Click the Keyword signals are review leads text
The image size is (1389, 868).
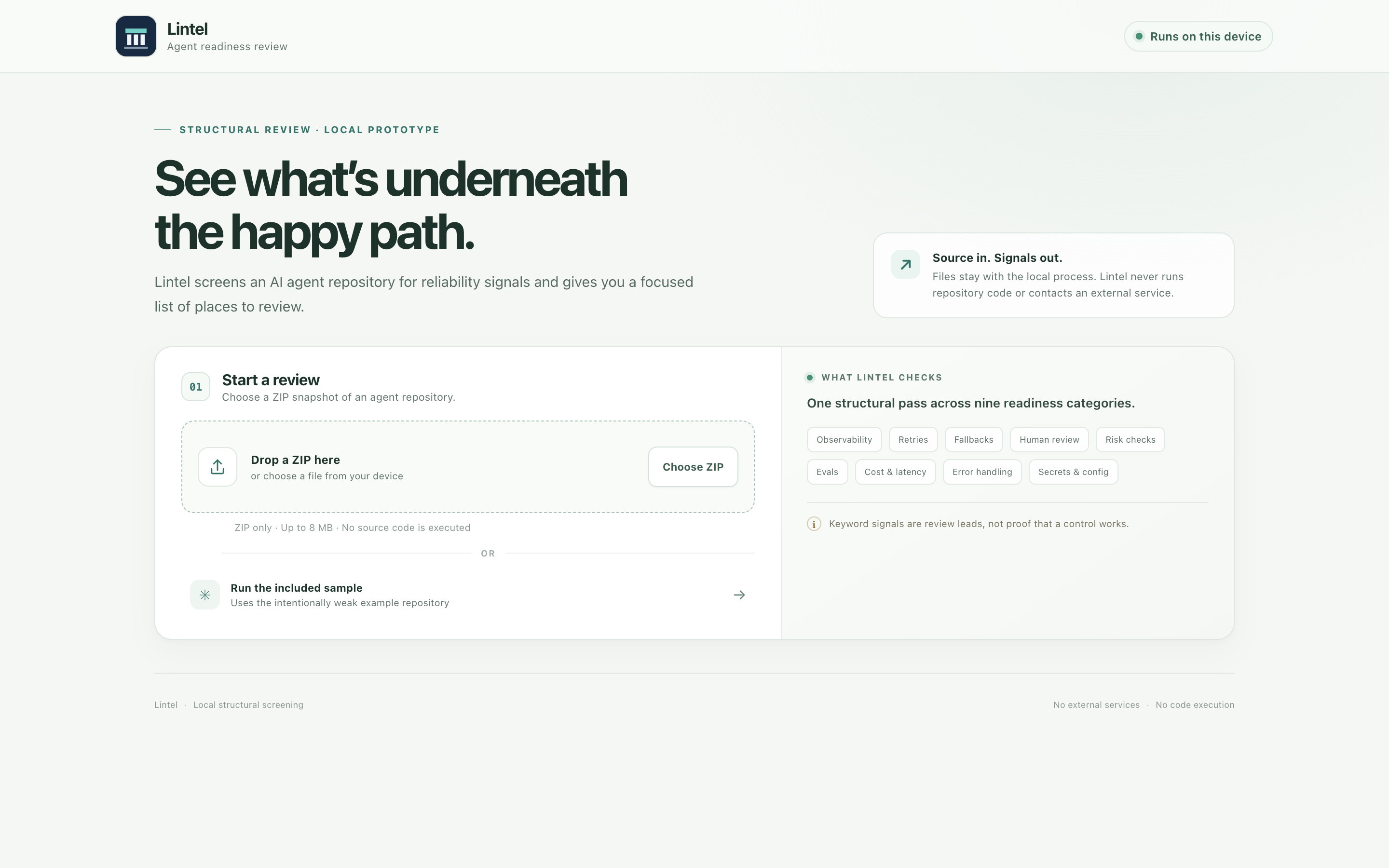tap(979, 524)
